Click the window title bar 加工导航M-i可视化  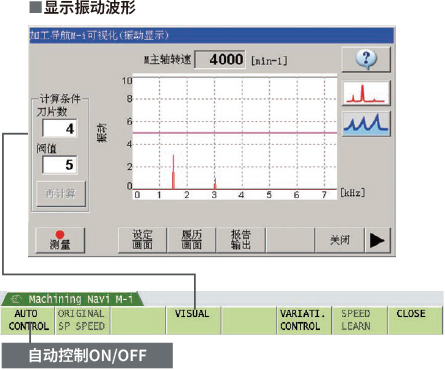[x=211, y=35]
